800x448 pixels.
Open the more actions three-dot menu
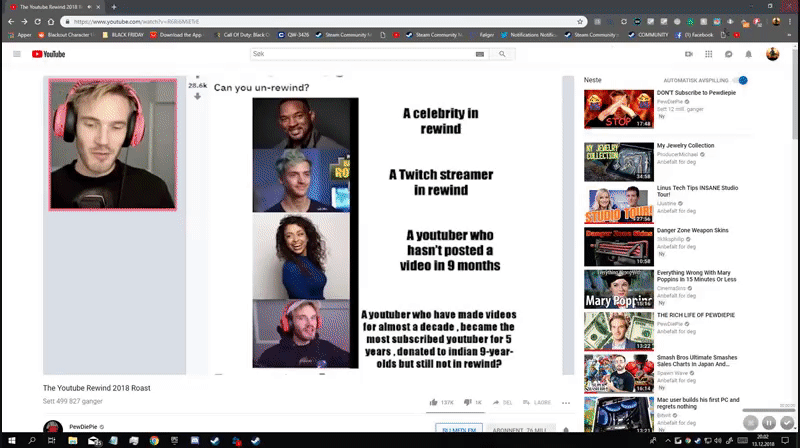point(566,403)
